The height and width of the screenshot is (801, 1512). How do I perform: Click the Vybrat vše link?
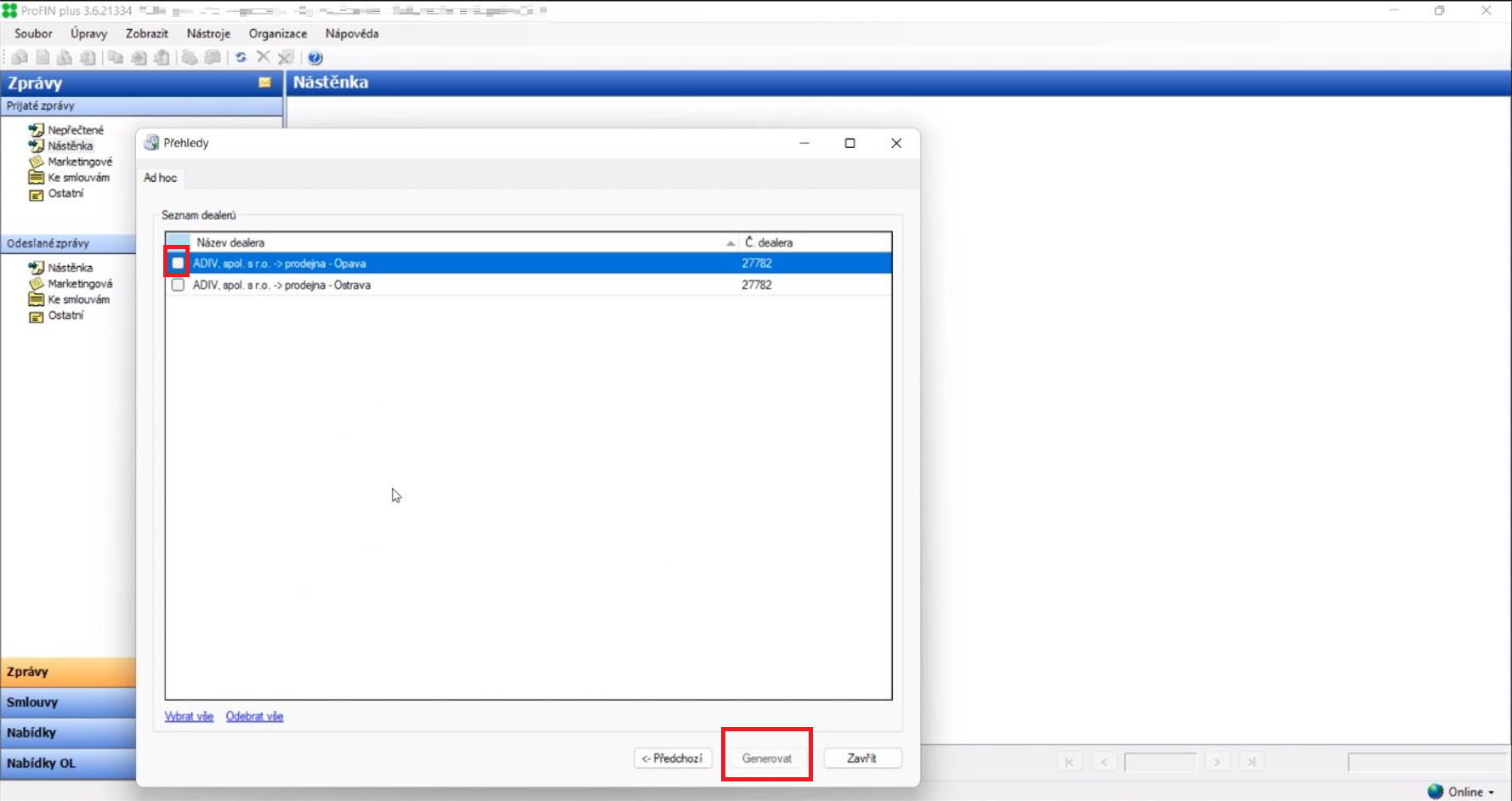click(x=189, y=717)
